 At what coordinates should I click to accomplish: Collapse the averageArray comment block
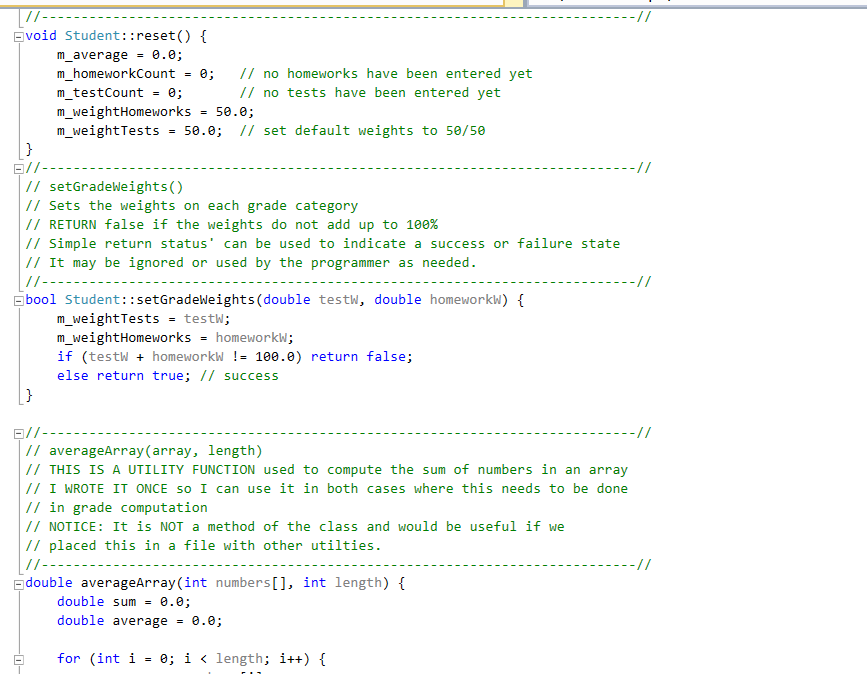[19, 433]
